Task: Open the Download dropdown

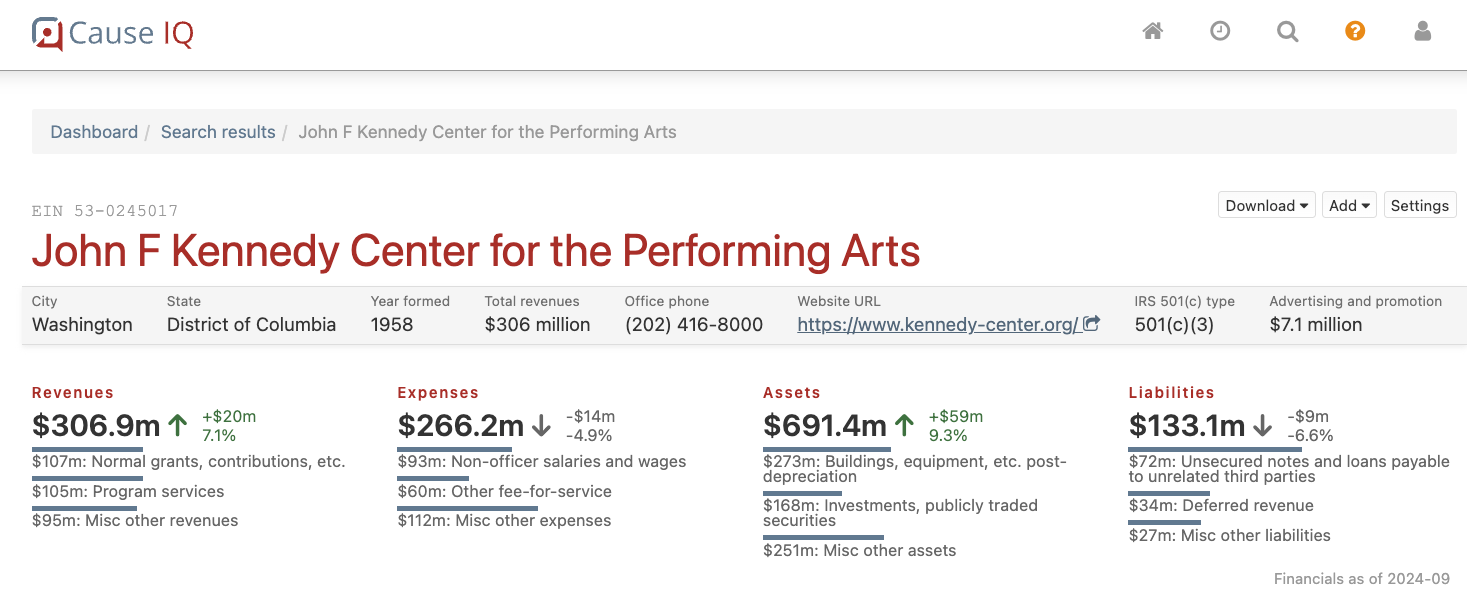Action: tap(1267, 205)
